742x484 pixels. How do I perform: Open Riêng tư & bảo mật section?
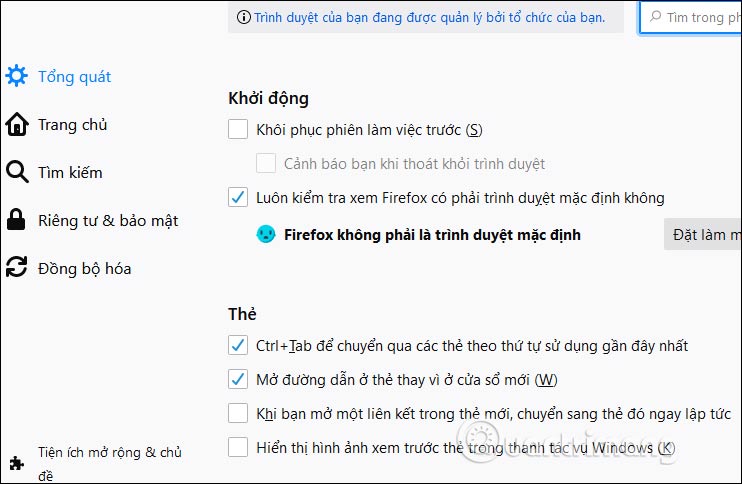tap(108, 220)
